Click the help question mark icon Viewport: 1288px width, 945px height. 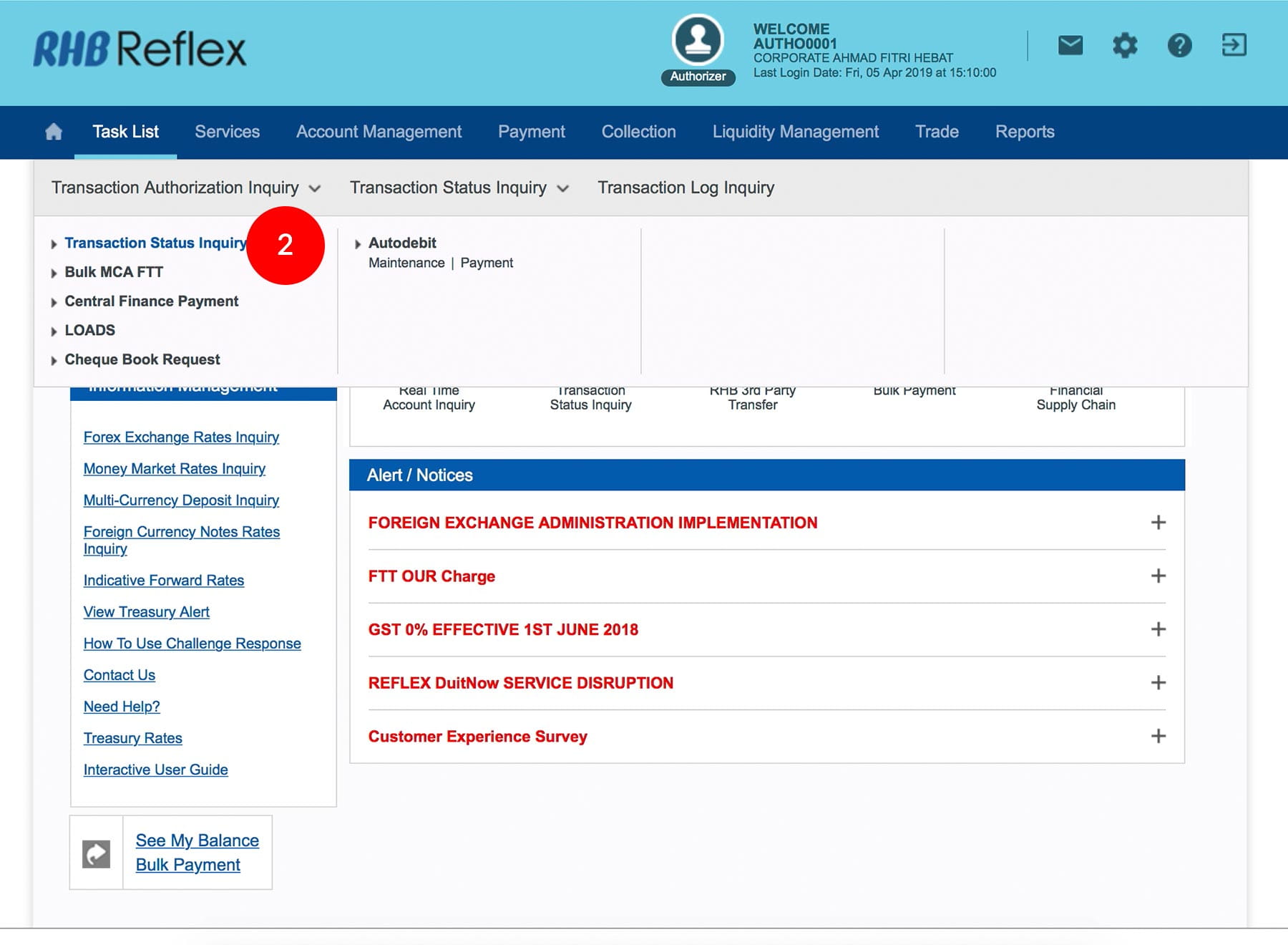pos(1179,46)
